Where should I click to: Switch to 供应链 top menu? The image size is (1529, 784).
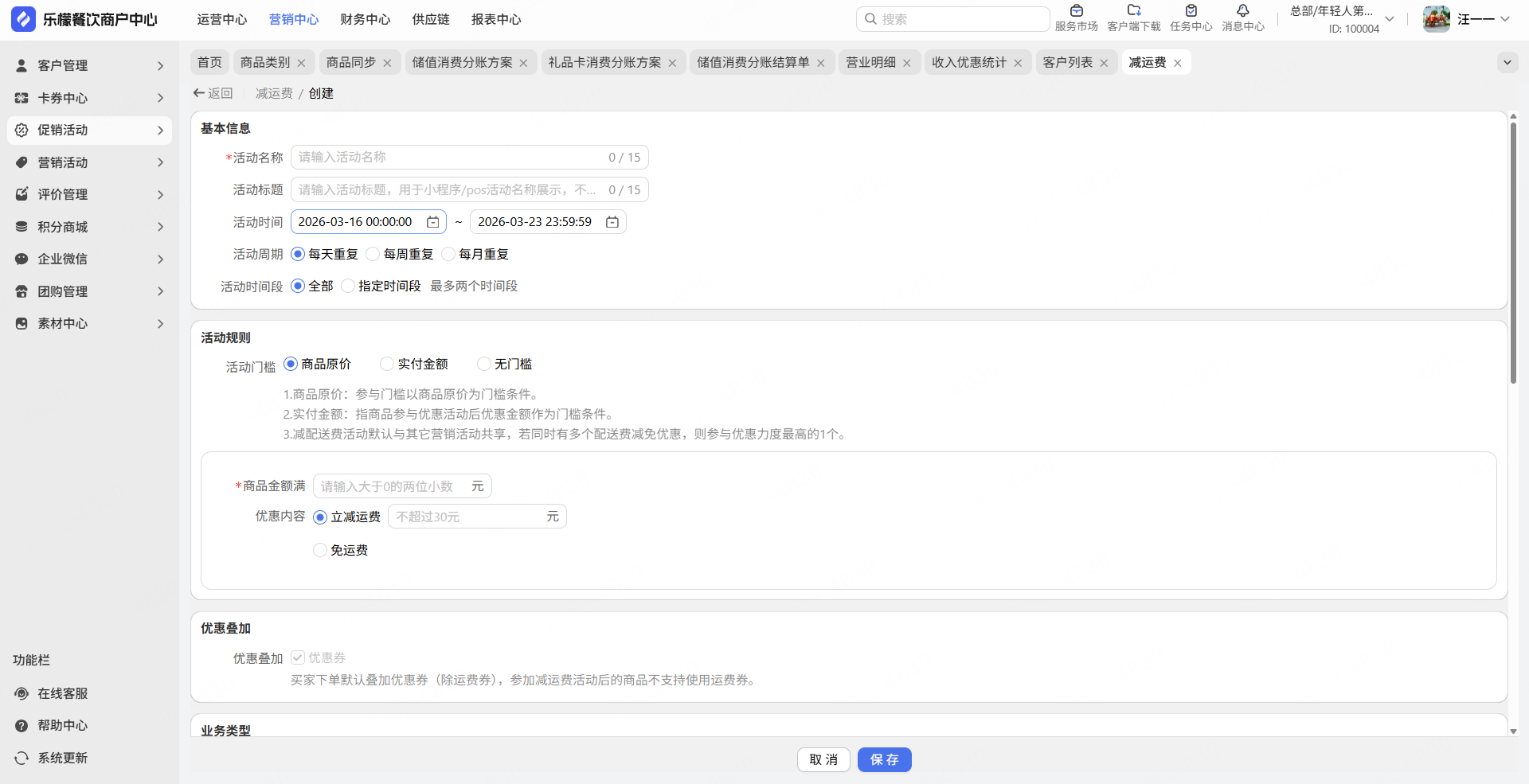coord(431,19)
